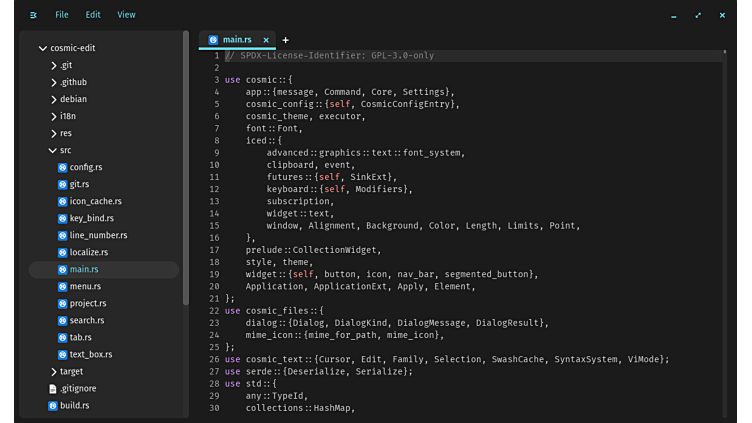This screenshot has width=752, height=423.
Task: Expand the target folder
Action: click(x=53, y=372)
